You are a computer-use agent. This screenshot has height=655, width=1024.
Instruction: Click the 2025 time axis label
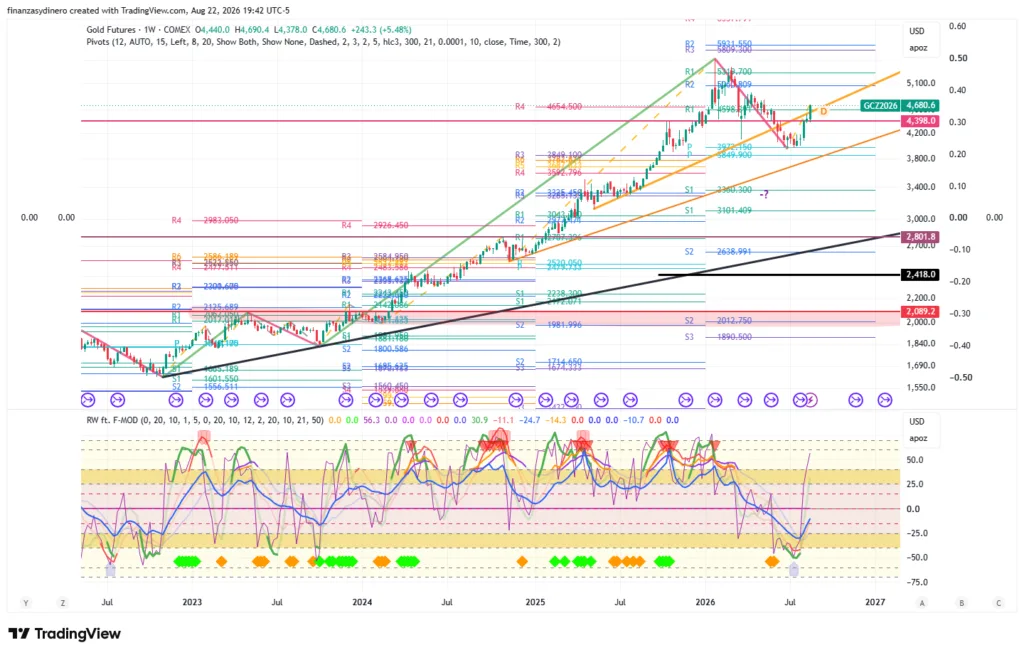(535, 602)
